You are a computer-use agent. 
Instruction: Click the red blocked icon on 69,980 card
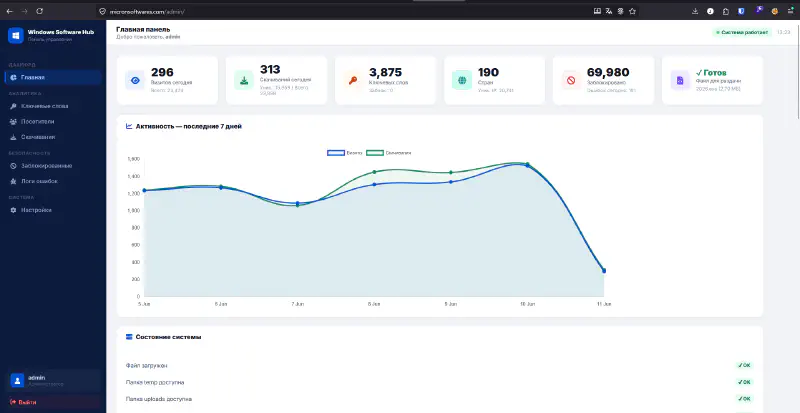tap(571, 80)
